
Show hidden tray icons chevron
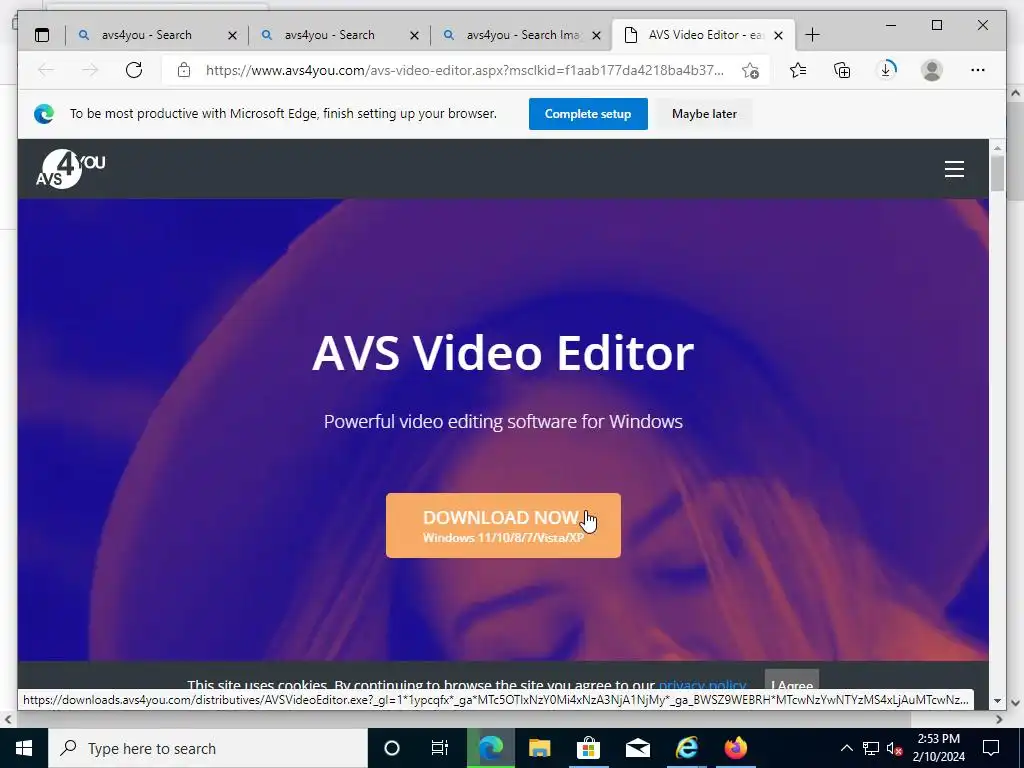[846, 748]
